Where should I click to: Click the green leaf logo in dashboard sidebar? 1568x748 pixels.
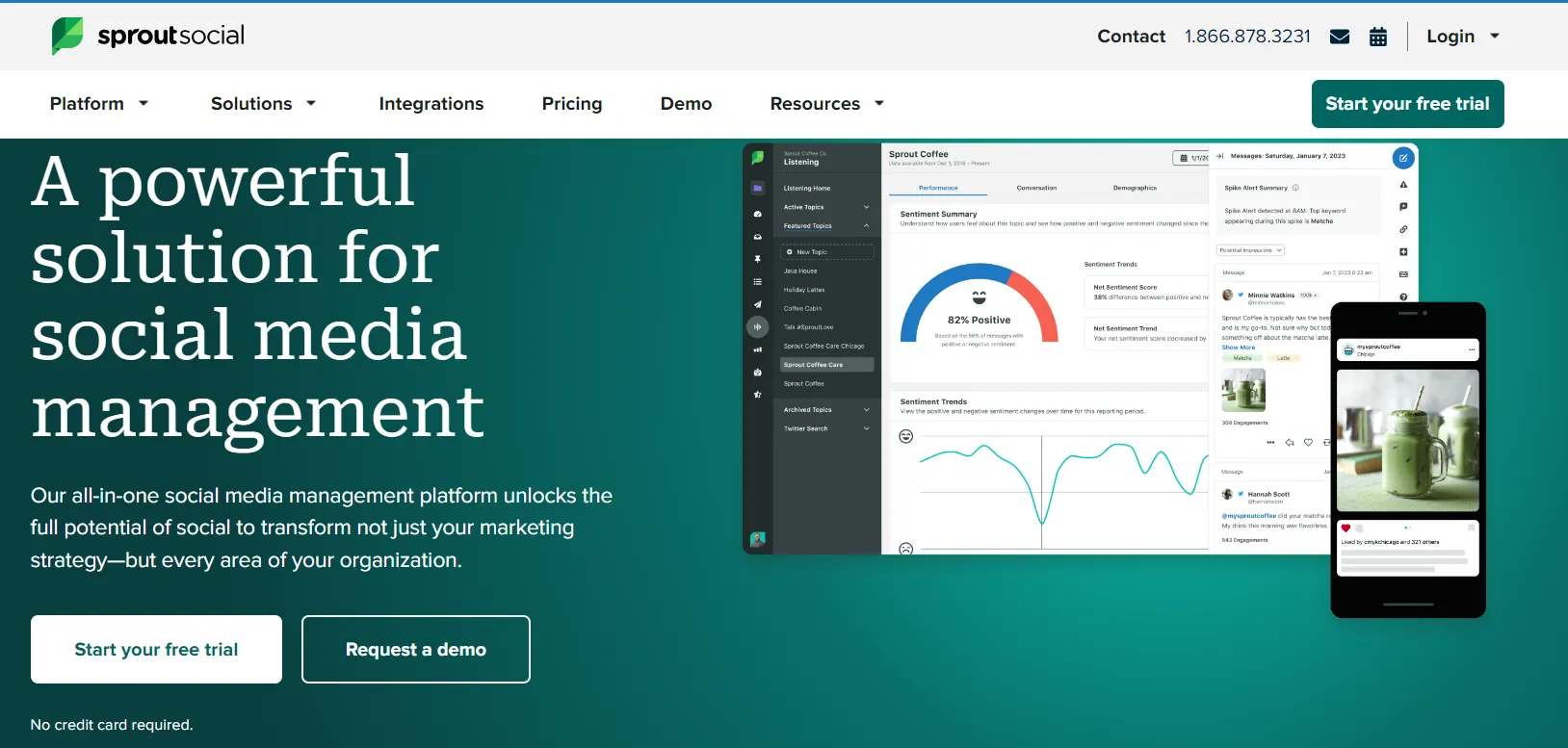758,157
